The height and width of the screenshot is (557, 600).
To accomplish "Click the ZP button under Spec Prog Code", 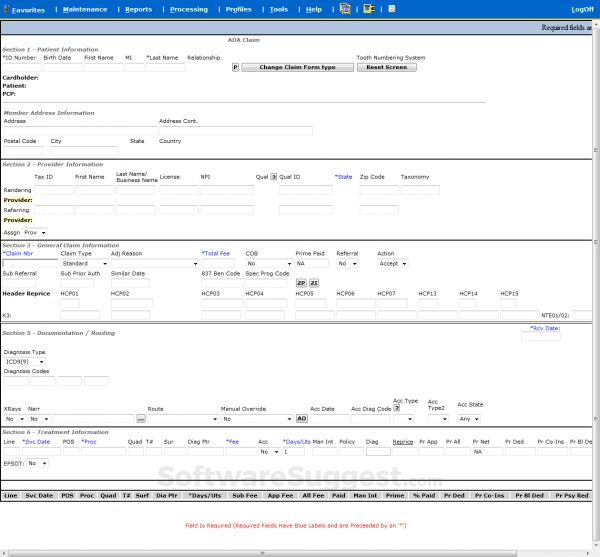I will click(x=301, y=283).
